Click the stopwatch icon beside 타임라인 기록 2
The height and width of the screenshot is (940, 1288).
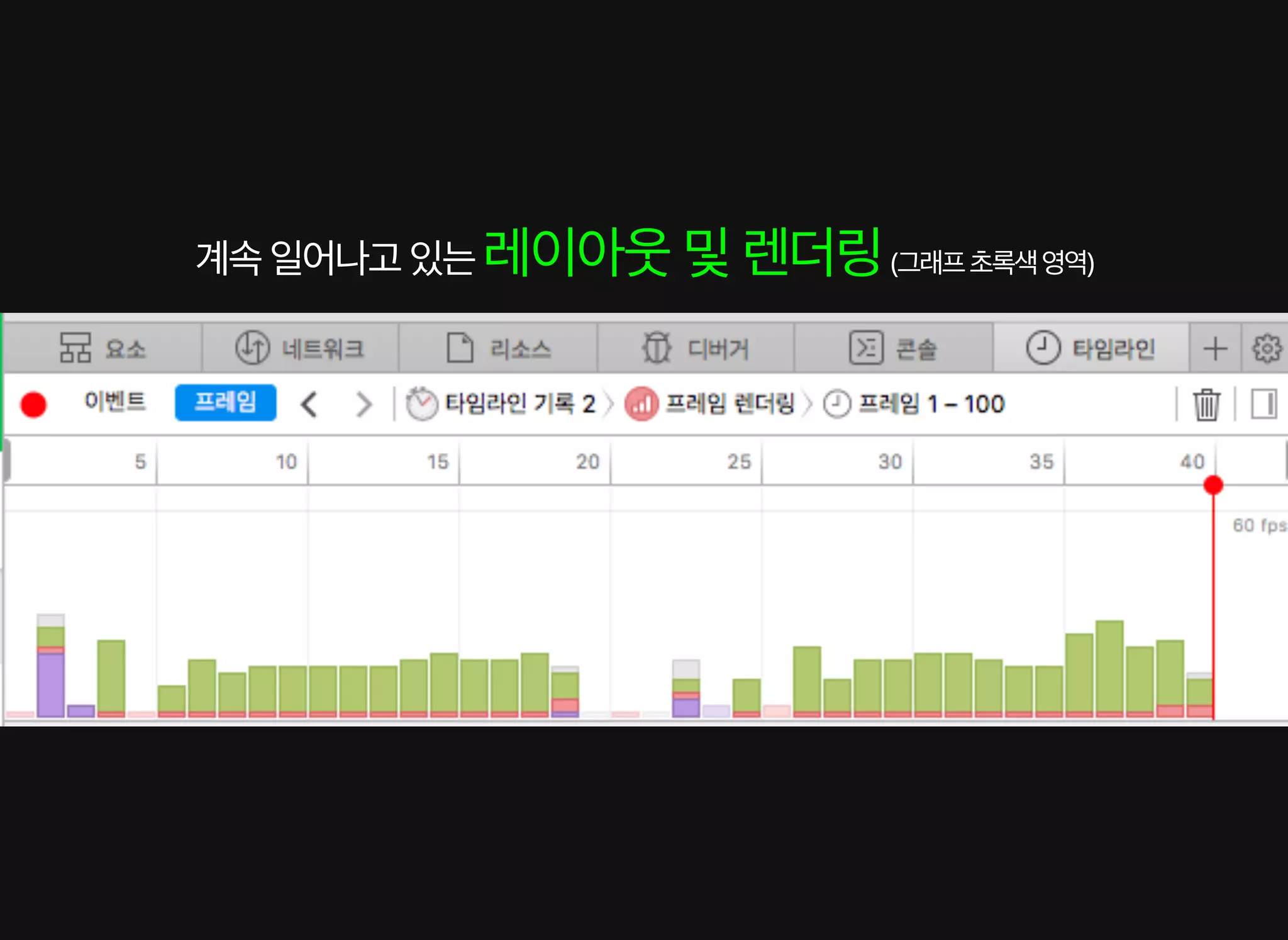(421, 403)
